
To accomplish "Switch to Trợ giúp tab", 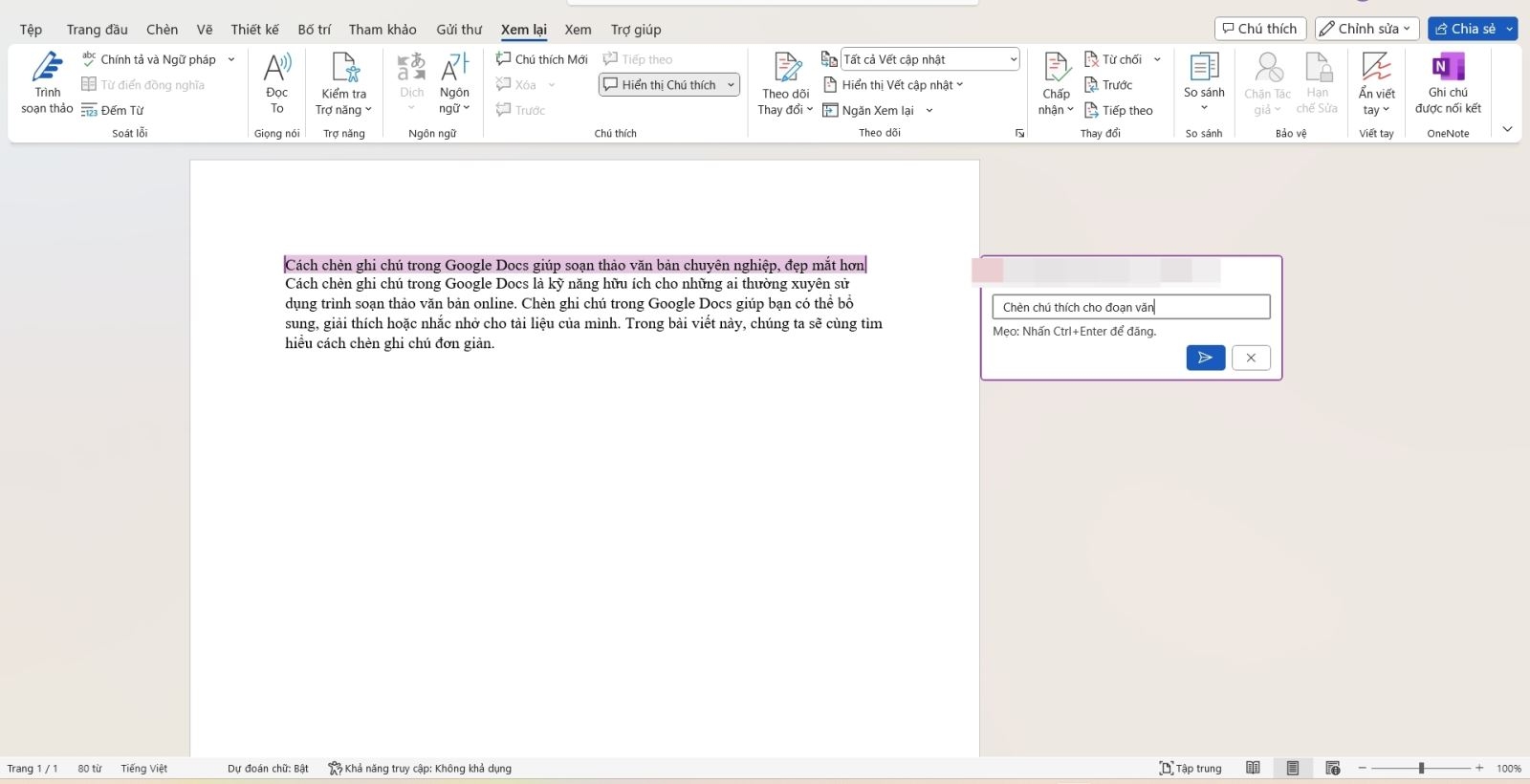I will [x=636, y=30].
